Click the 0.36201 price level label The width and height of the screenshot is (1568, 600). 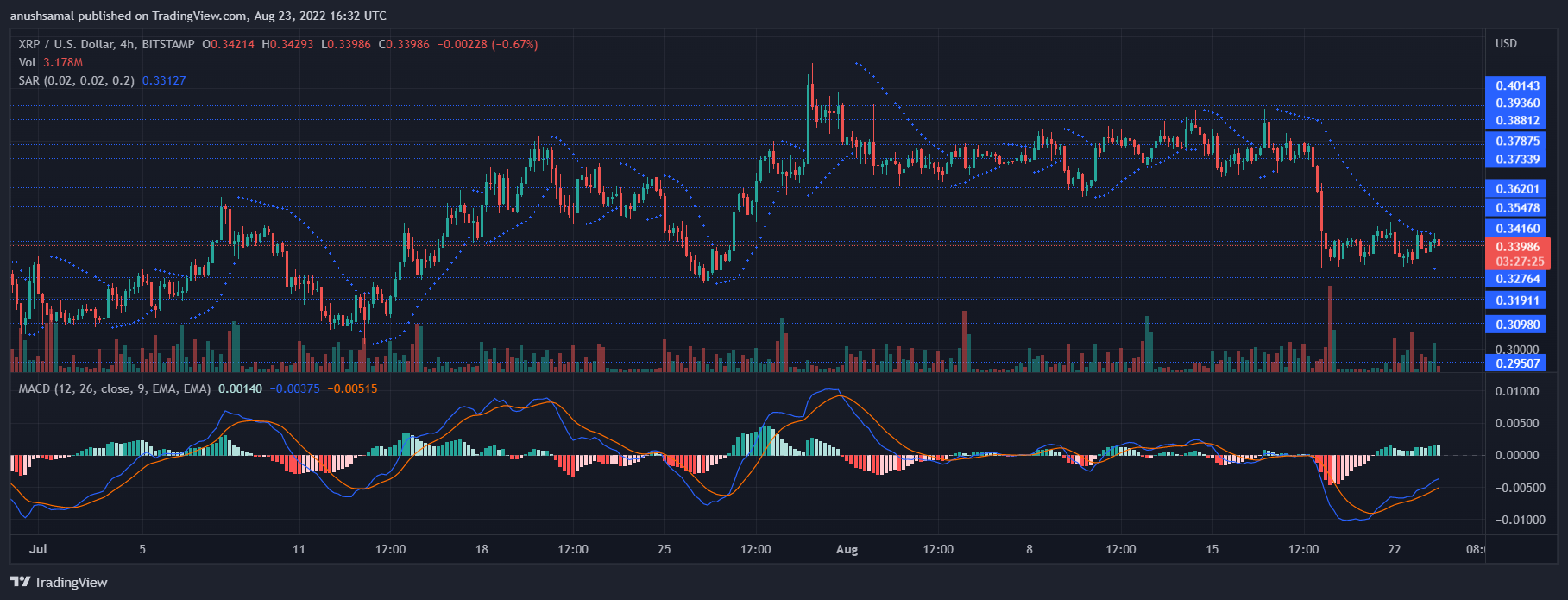coord(1515,188)
